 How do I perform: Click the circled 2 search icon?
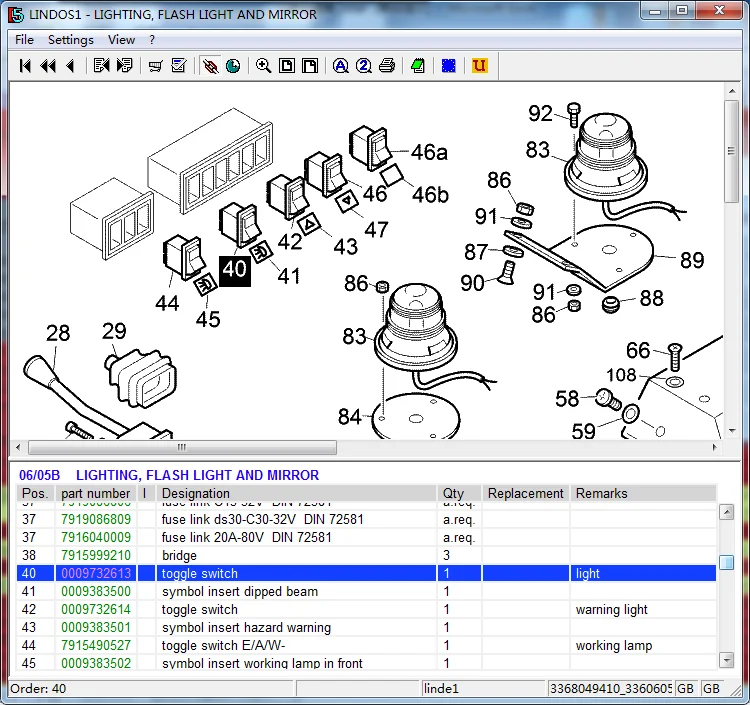click(364, 66)
